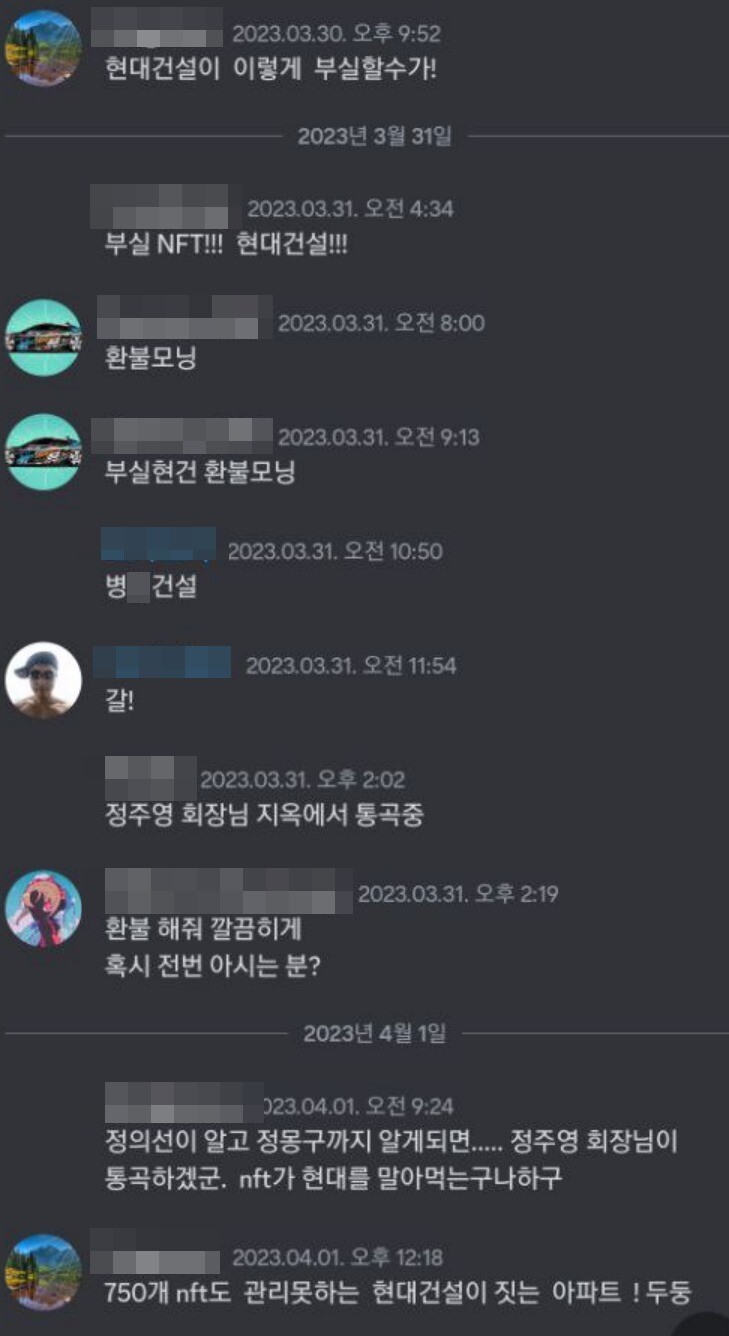Click the 2023년 3월 31일 date divider
729x1336 pixels.
(x=374, y=136)
